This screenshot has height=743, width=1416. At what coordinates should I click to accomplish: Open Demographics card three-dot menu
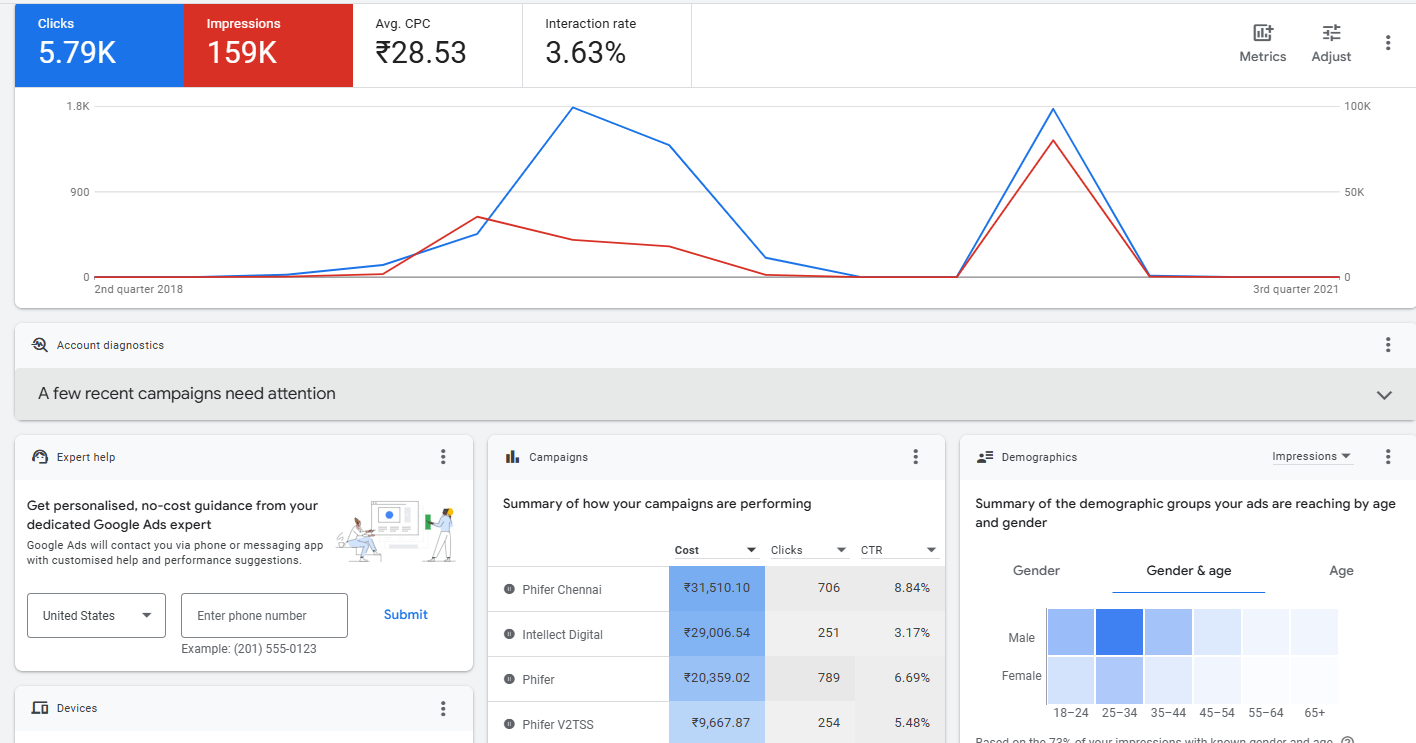(1388, 457)
